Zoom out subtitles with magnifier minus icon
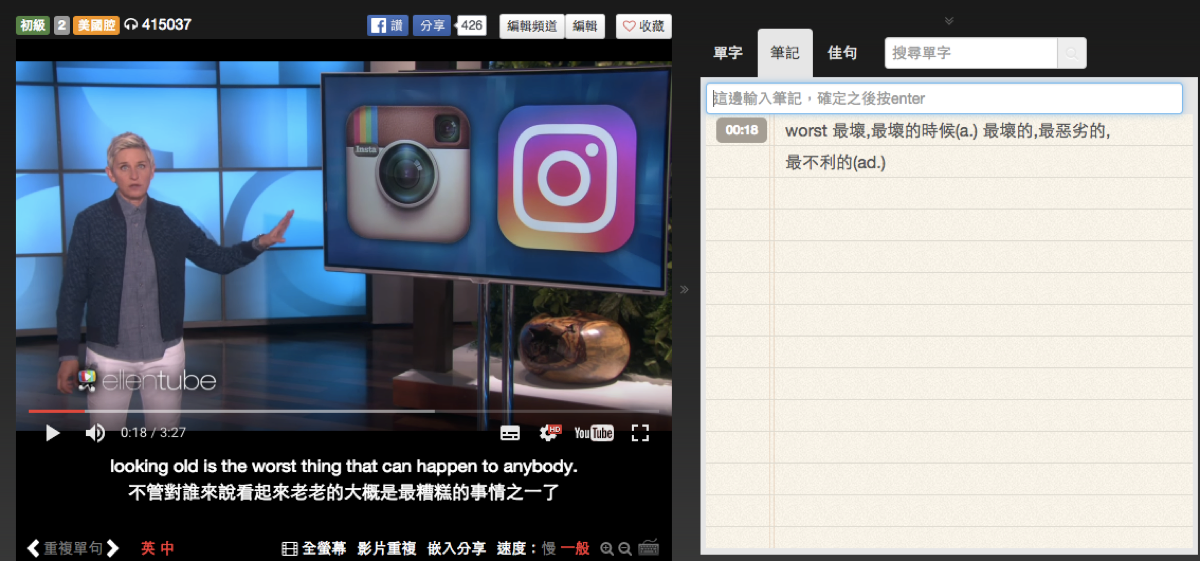 pos(625,549)
